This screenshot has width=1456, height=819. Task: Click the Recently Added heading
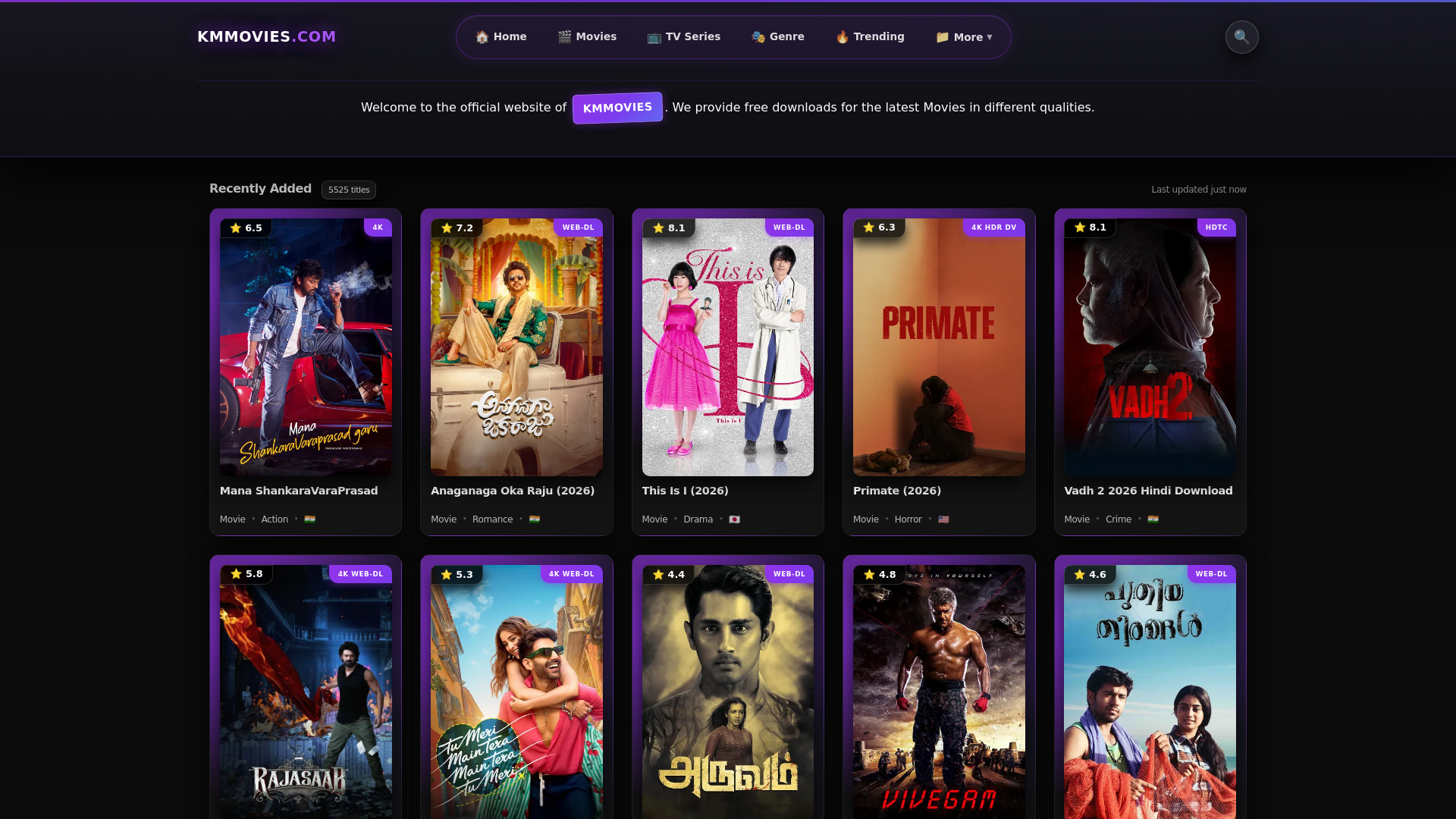(x=260, y=188)
